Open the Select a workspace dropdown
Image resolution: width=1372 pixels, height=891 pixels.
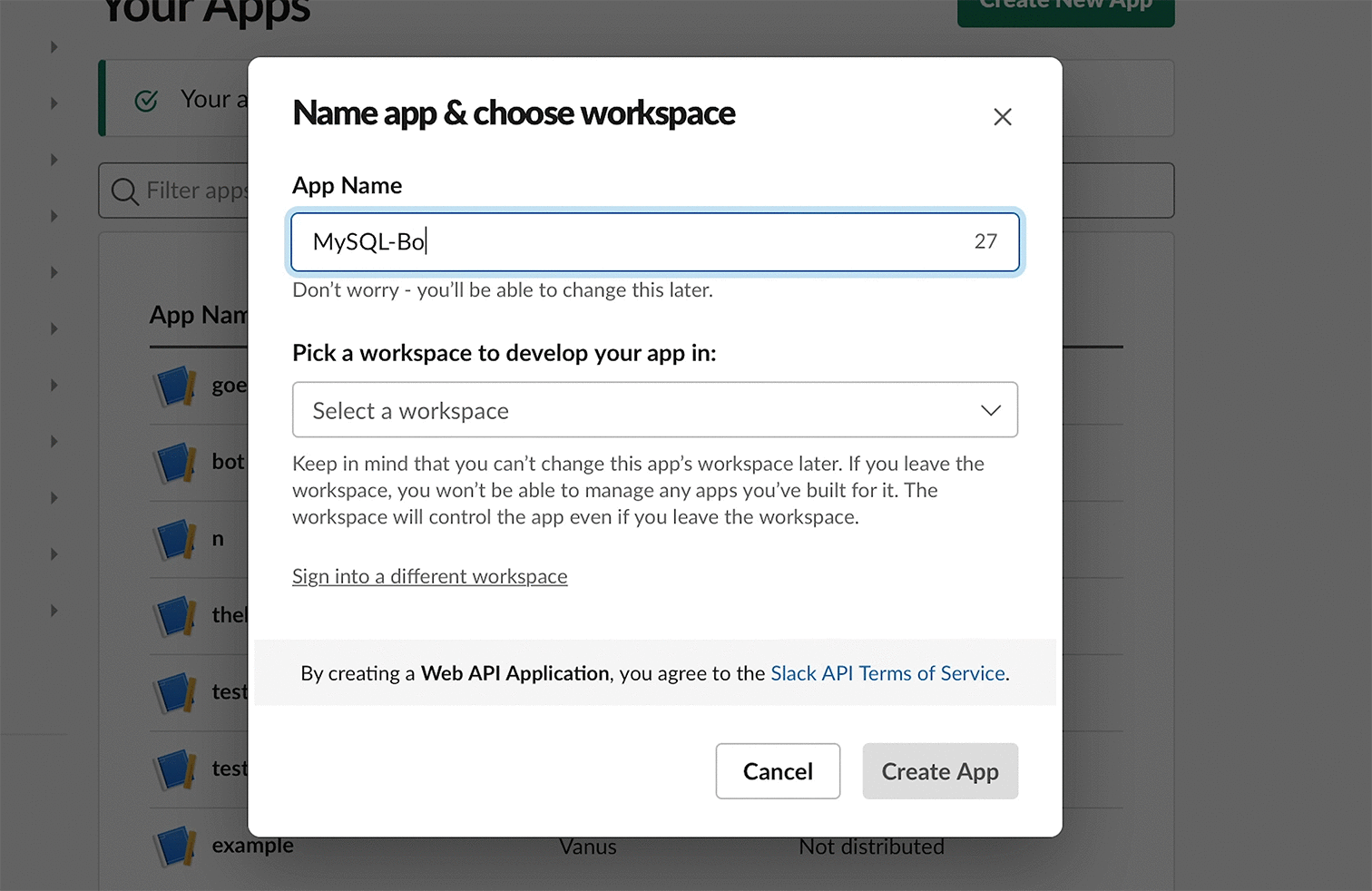(x=654, y=410)
